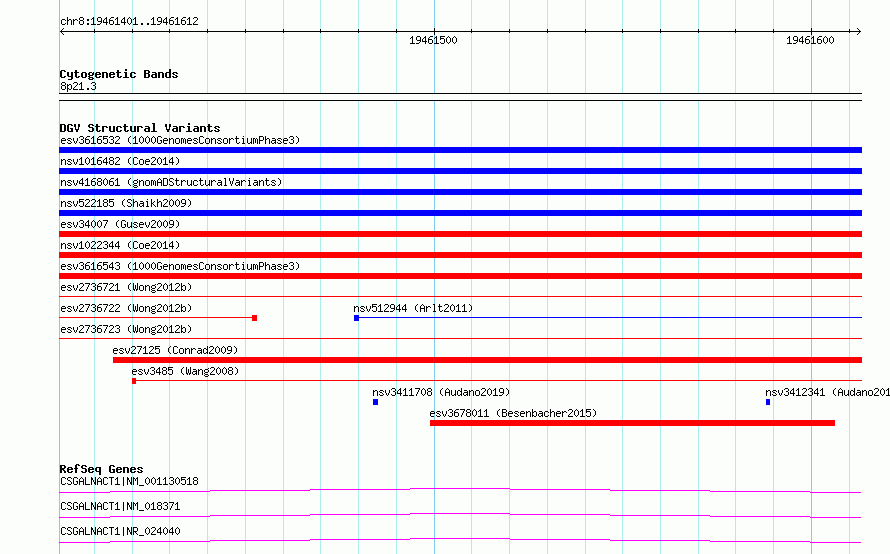Open CSGALNACT1|NM_018371 transcript label

pyautogui.click(x=120, y=506)
